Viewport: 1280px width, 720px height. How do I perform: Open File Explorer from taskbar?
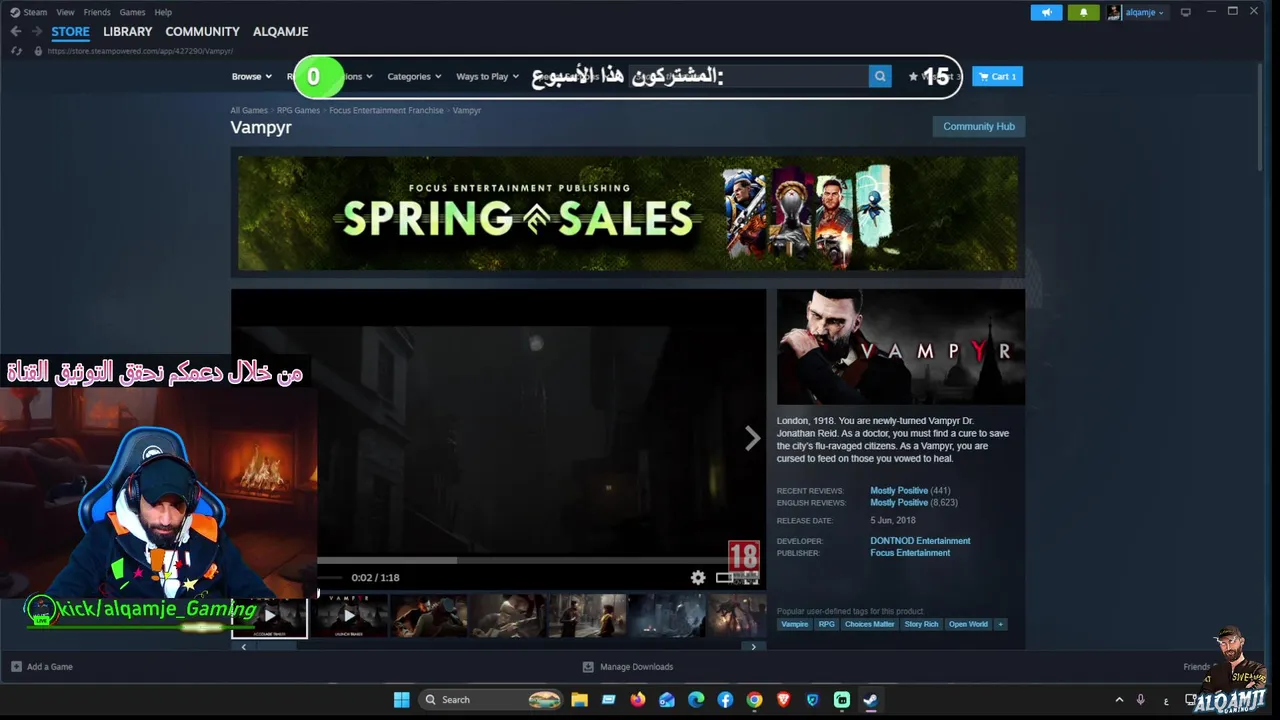point(579,700)
